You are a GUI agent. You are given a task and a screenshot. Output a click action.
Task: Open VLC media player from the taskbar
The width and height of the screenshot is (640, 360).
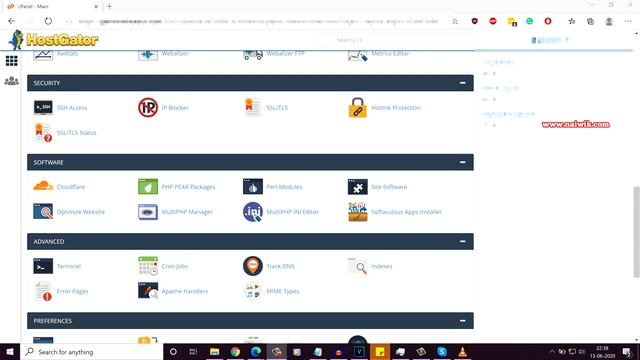[462, 351]
